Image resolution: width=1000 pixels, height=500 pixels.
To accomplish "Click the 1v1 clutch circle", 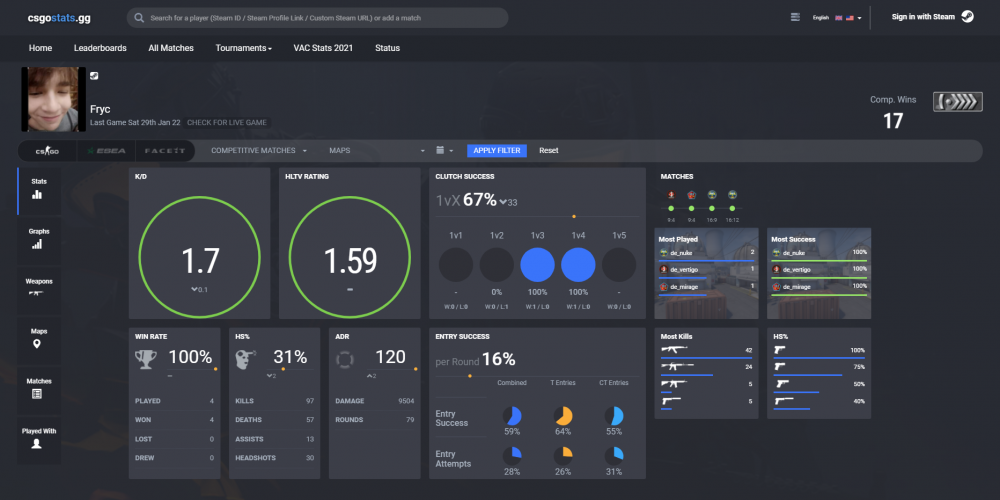I will 456,265.
